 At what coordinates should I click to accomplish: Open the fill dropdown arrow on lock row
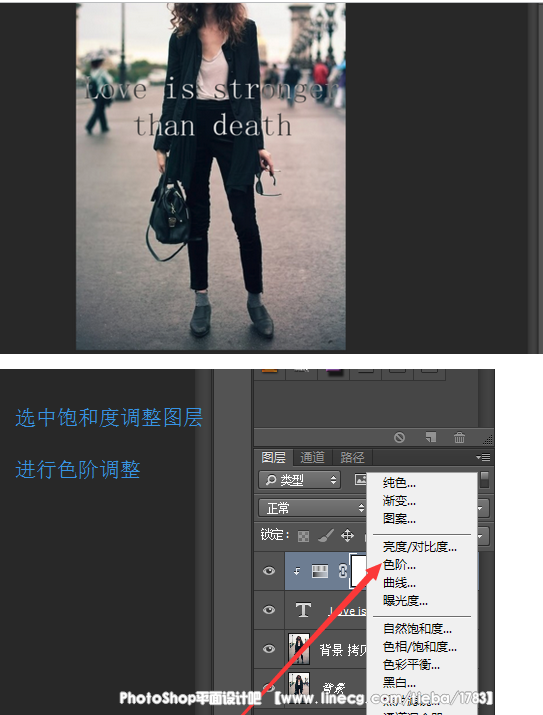coord(481,536)
